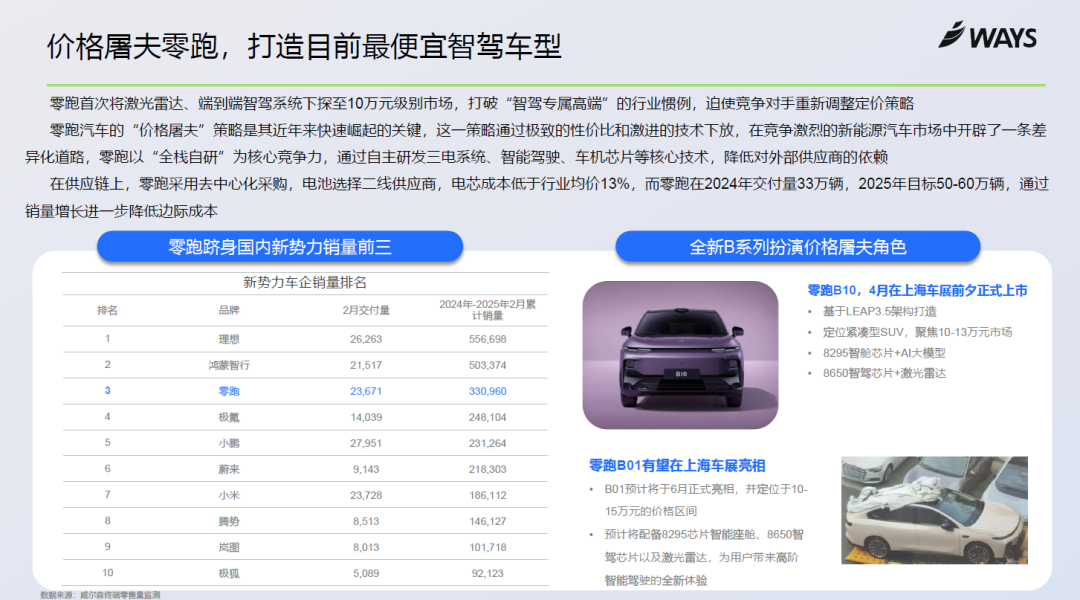The width and height of the screenshot is (1080, 600).
Task: Click the column header 排名
Action: pyautogui.click(x=107, y=310)
